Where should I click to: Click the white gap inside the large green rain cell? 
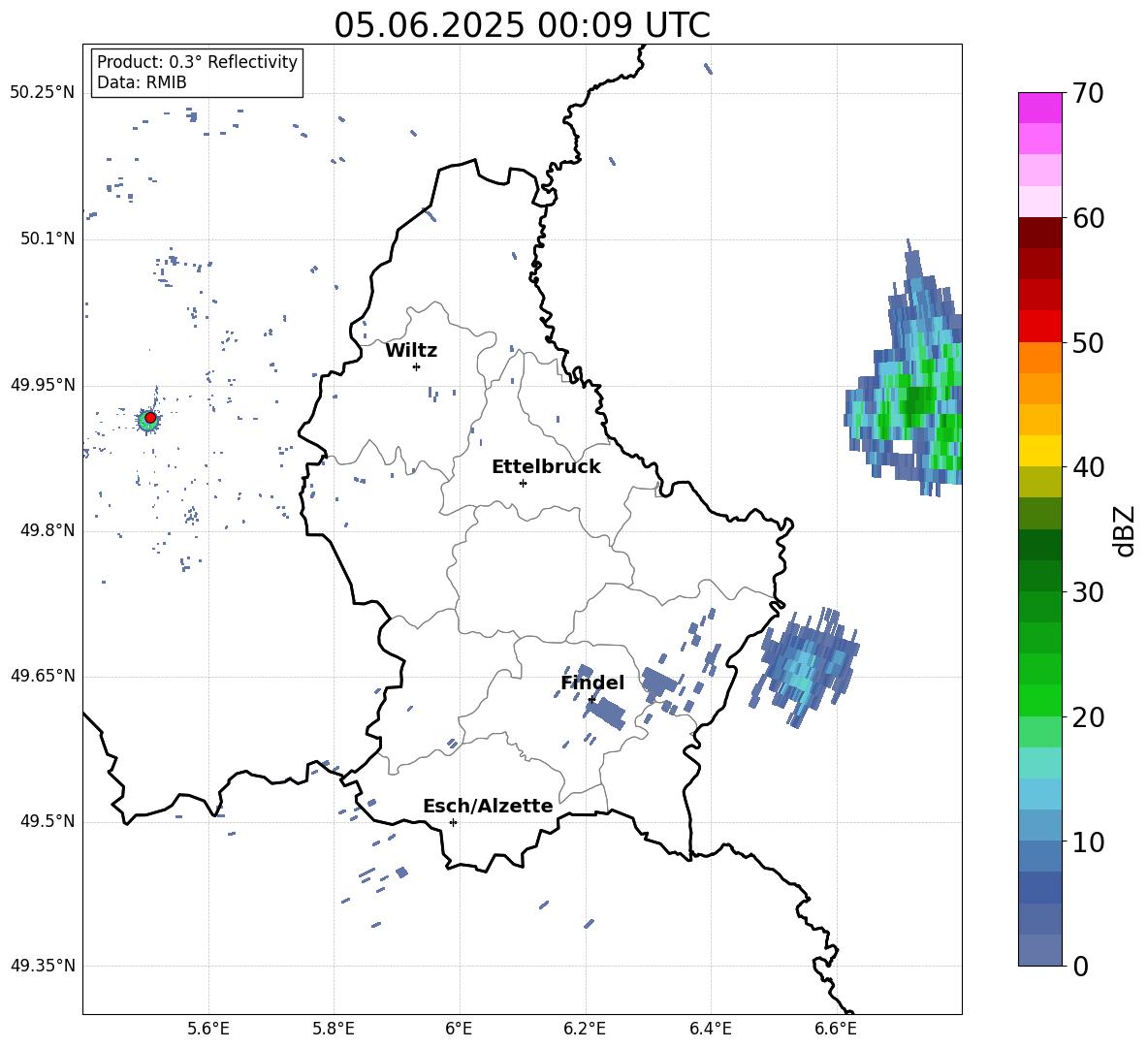click(904, 446)
